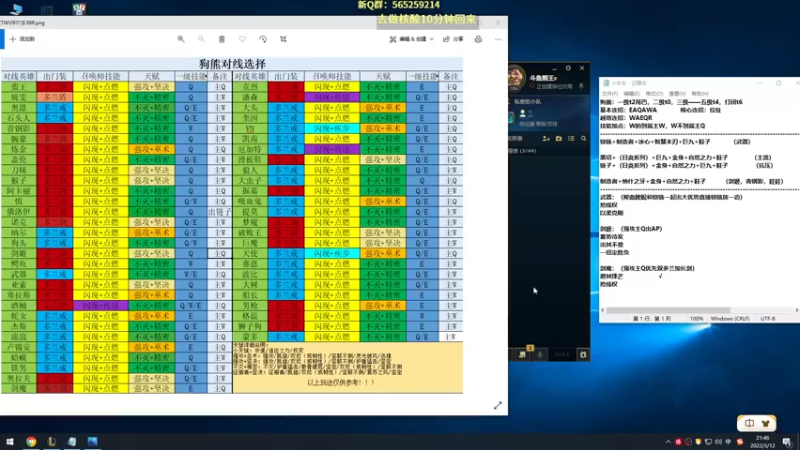Click the IME skin shirt icon

pyautogui.click(x=765, y=423)
